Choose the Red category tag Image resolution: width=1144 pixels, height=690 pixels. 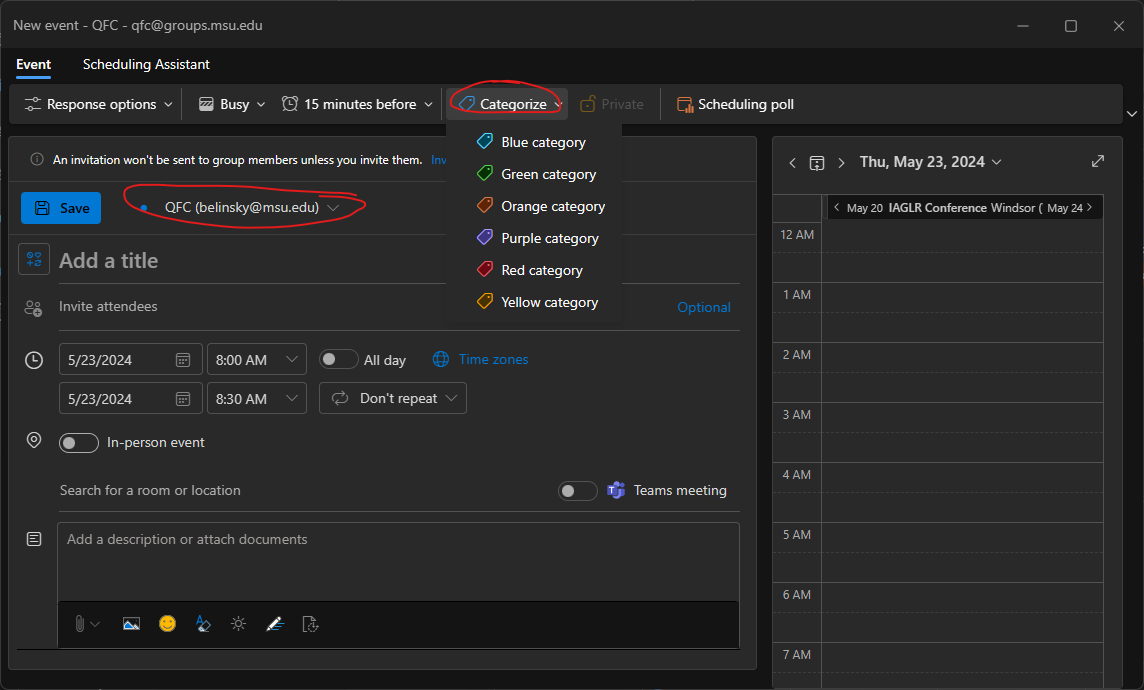pos(541,270)
